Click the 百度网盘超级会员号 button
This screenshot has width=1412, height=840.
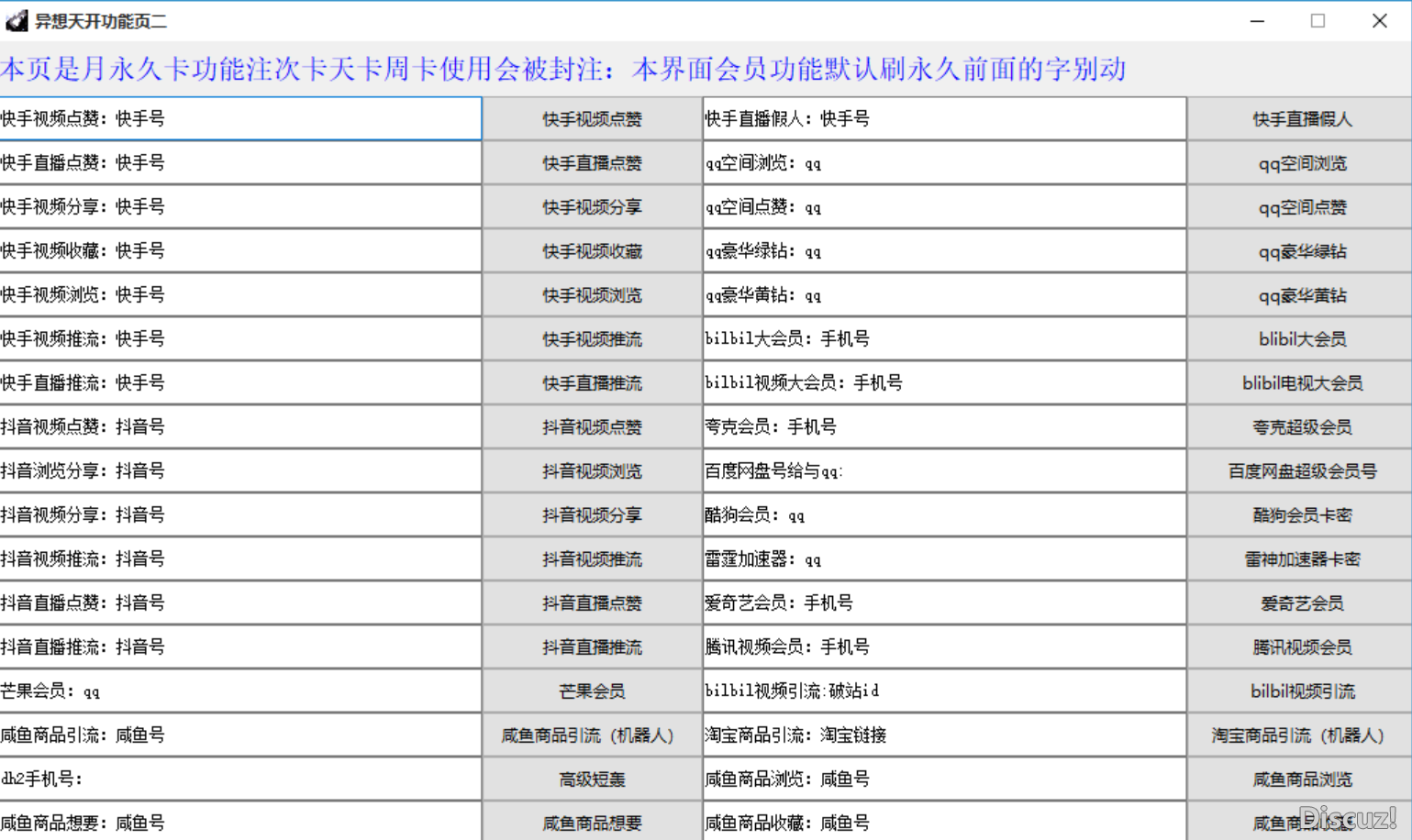point(1300,471)
